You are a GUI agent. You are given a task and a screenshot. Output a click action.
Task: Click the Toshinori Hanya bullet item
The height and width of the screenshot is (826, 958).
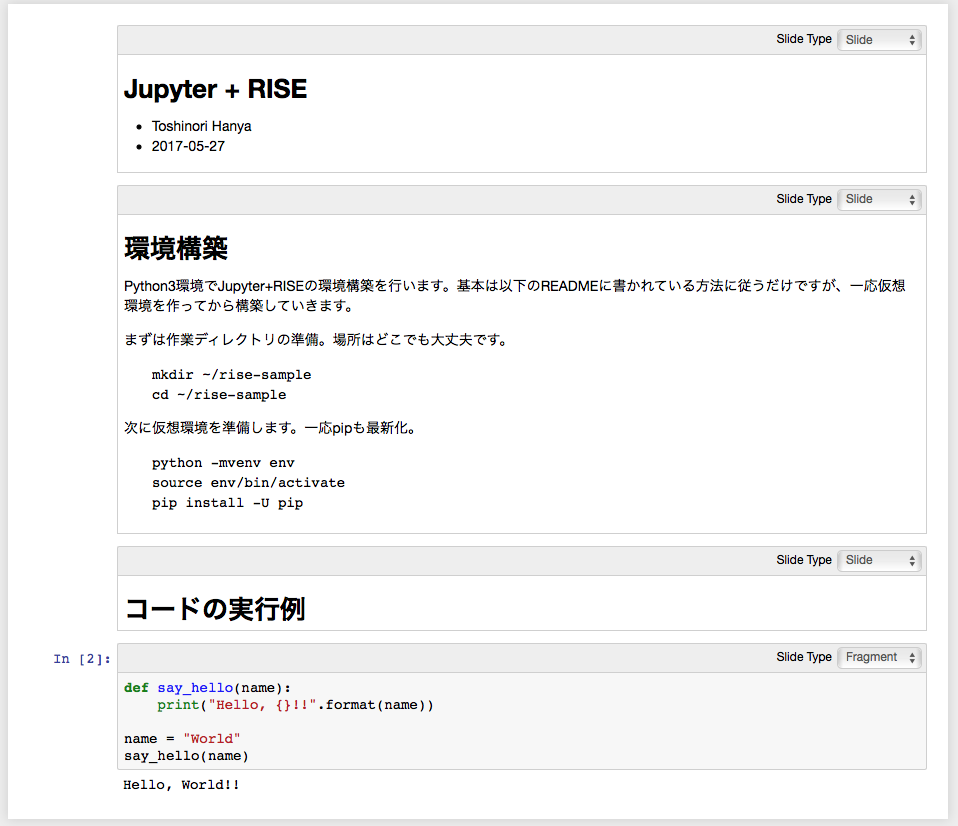click(201, 126)
